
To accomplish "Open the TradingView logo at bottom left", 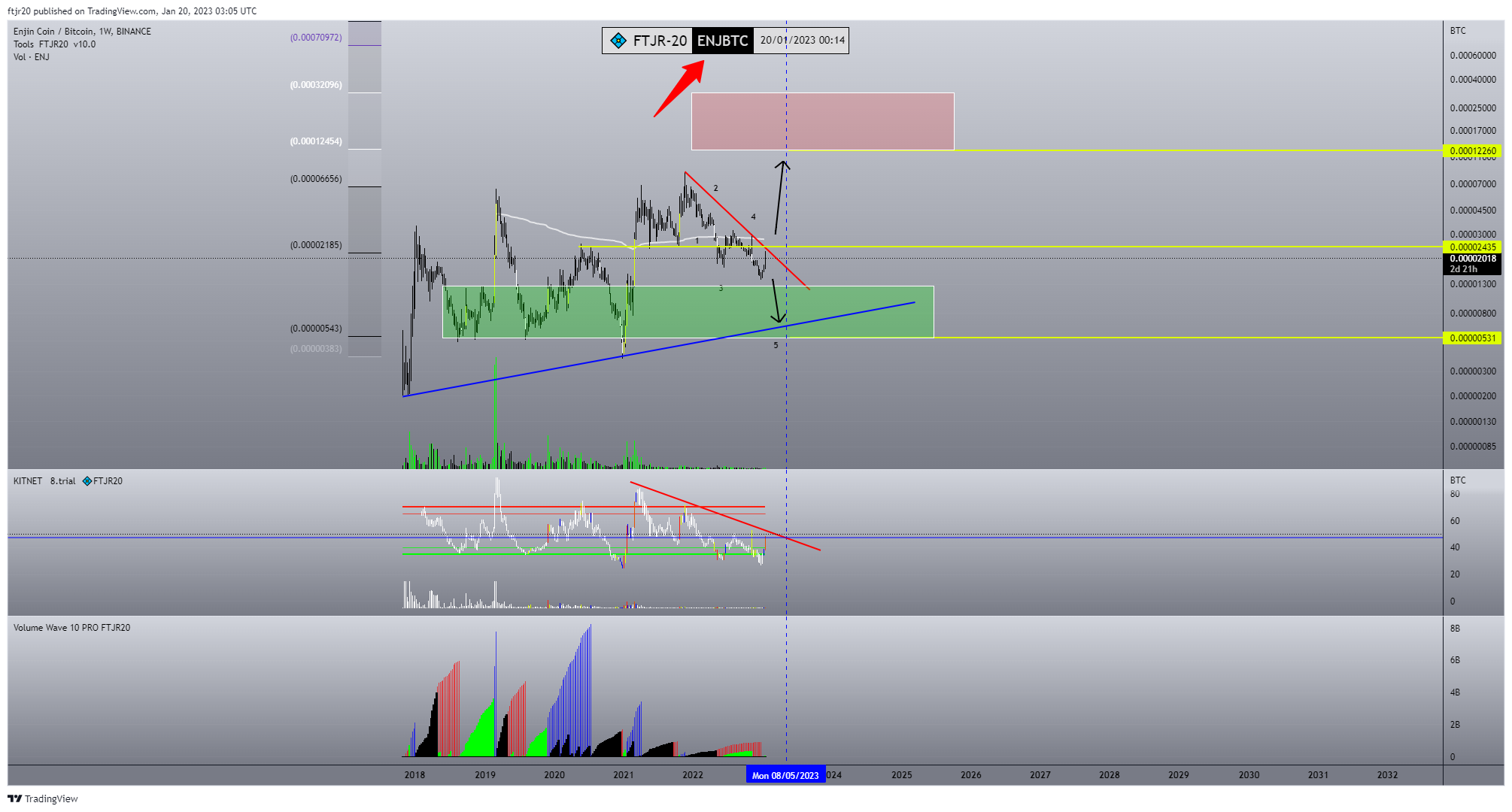I will 43,798.
